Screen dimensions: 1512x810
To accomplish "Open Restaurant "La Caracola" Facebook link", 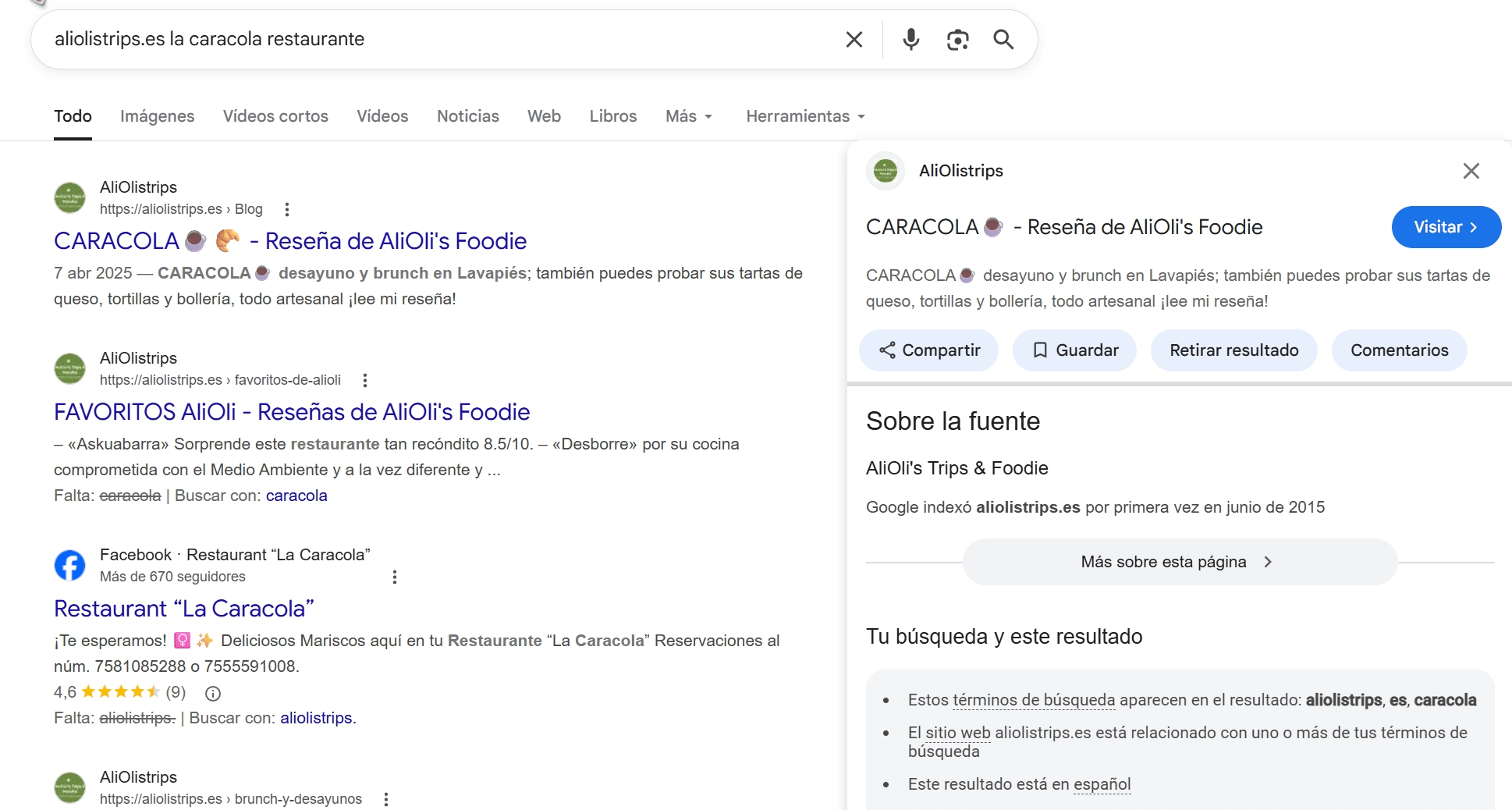I will pos(184,609).
